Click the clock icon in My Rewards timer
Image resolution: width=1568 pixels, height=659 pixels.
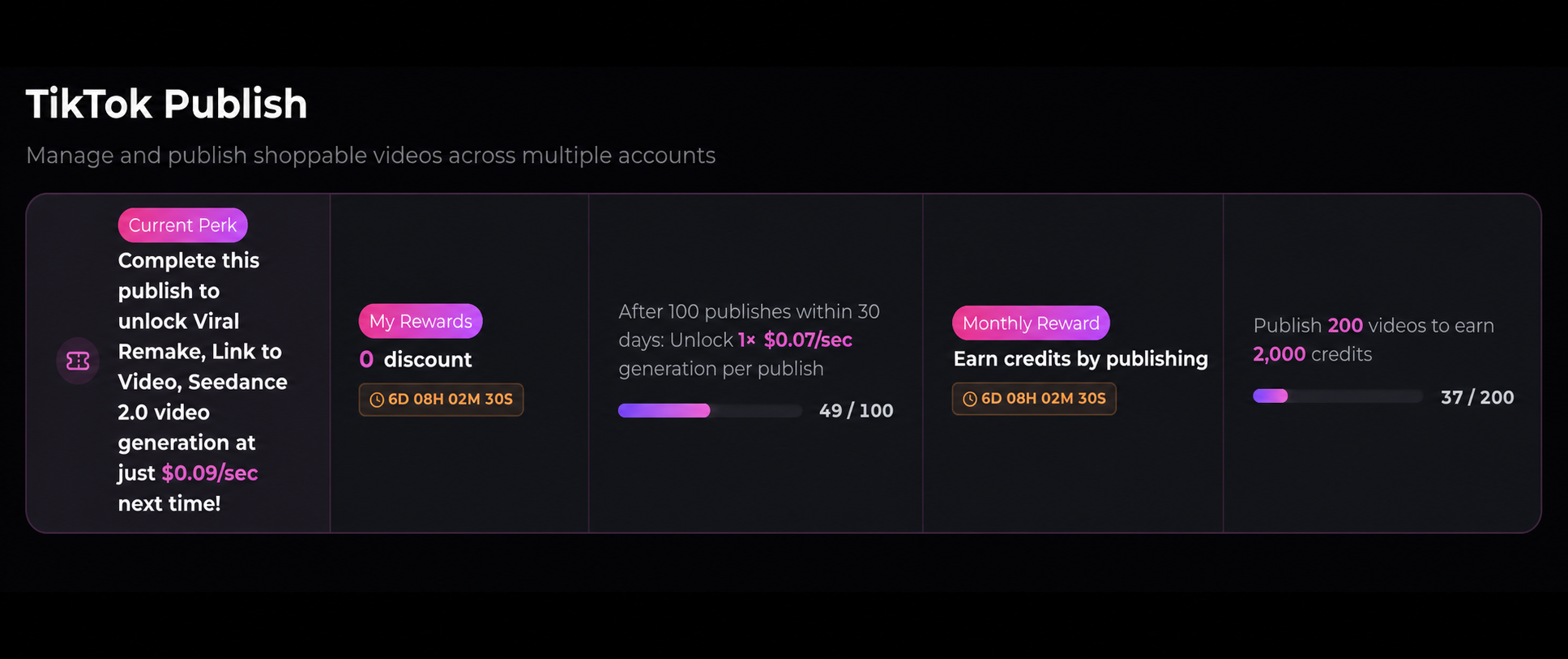377,400
